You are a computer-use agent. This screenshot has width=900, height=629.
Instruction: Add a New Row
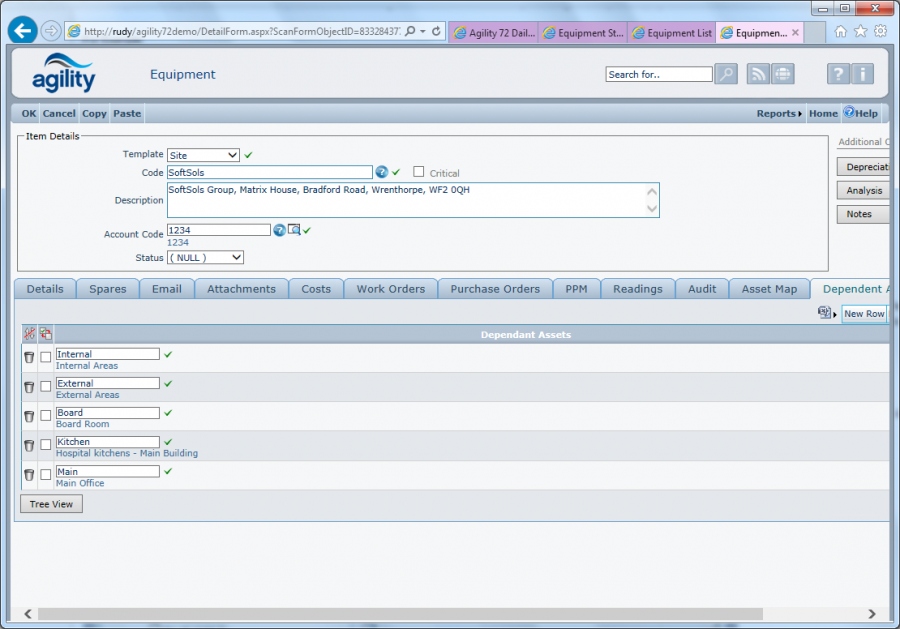[x=863, y=314]
